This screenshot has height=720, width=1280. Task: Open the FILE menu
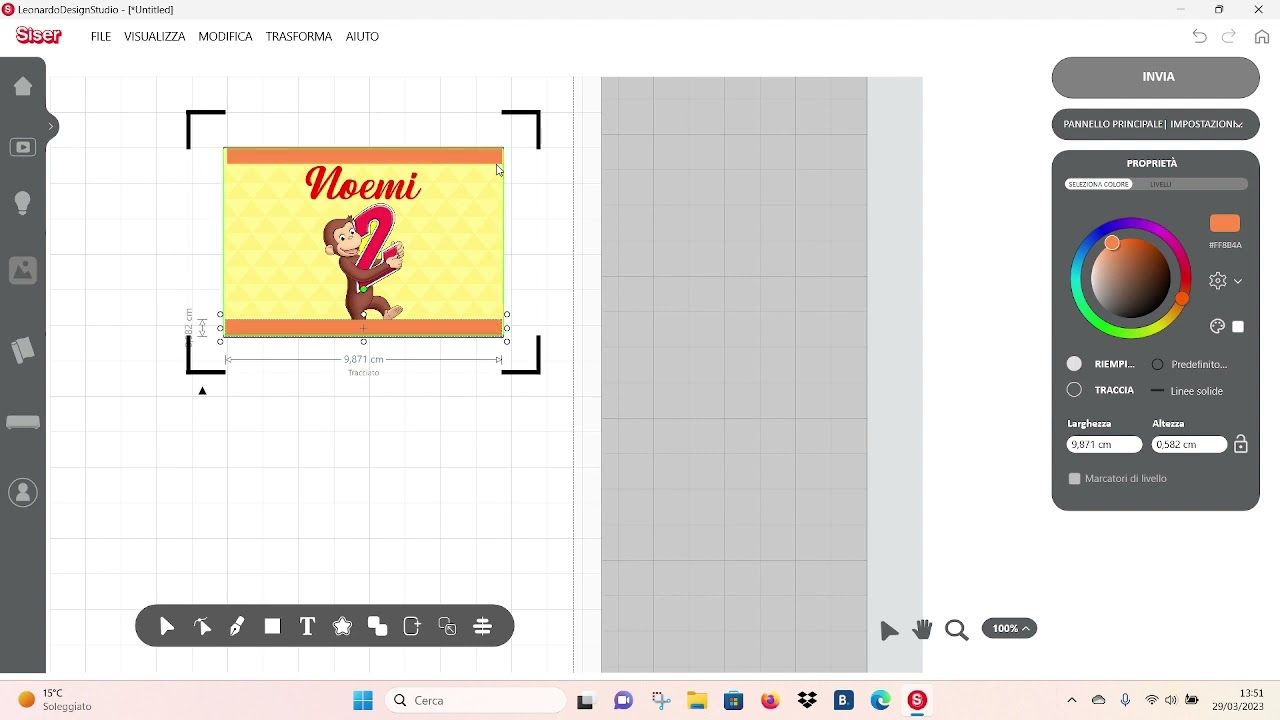pos(101,37)
